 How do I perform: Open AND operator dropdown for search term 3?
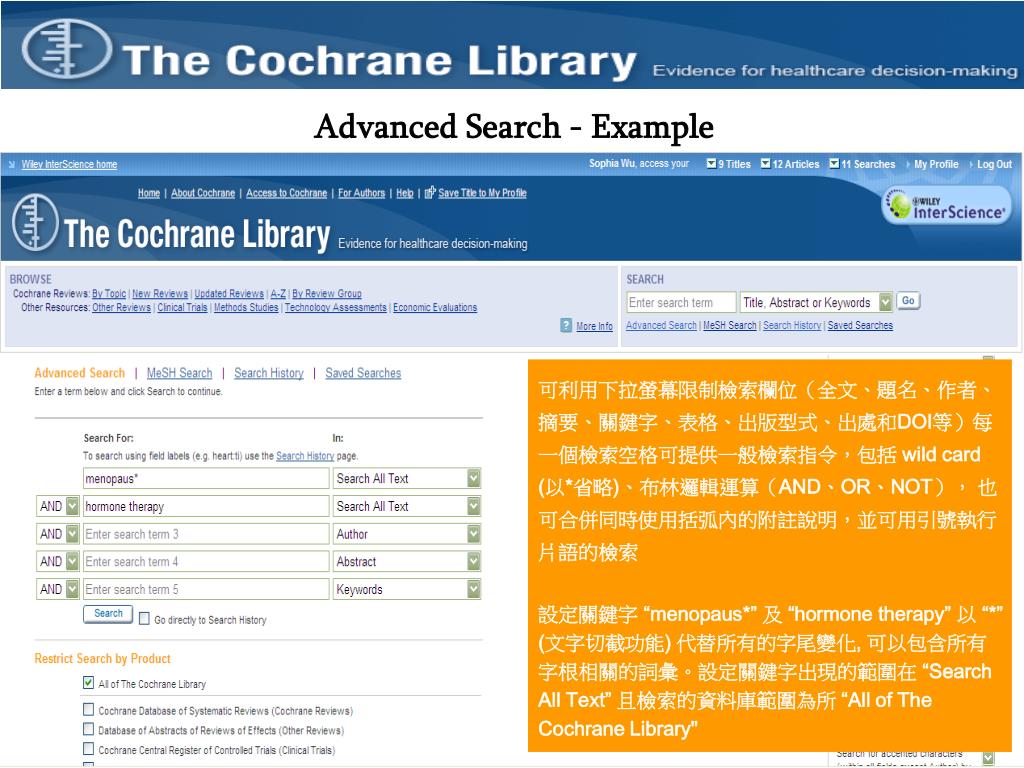pos(72,534)
